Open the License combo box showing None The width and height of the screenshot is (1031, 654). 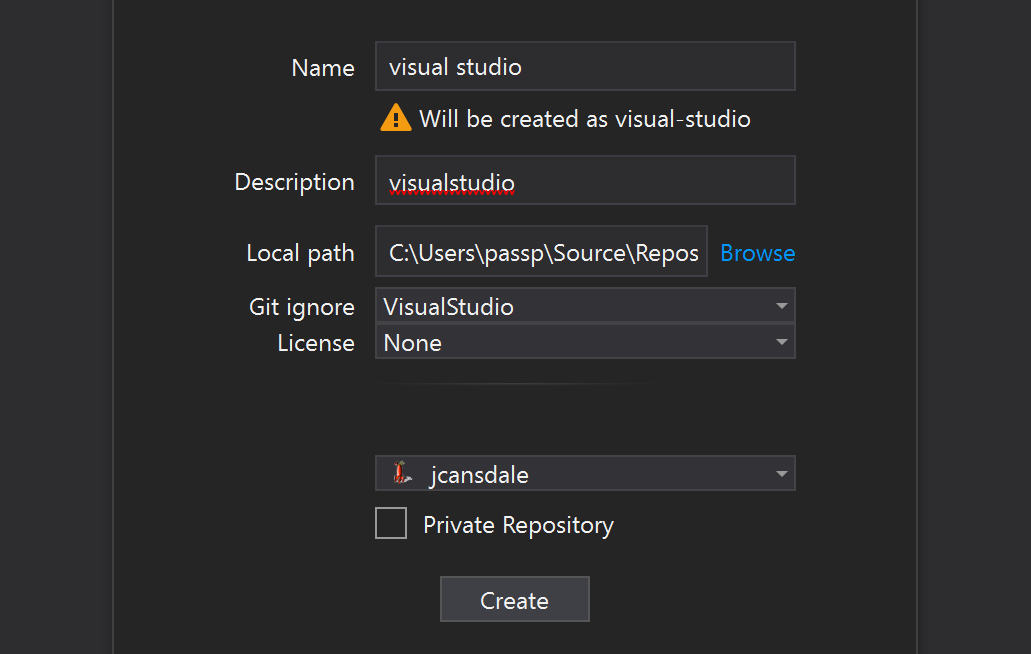point(585,342)
